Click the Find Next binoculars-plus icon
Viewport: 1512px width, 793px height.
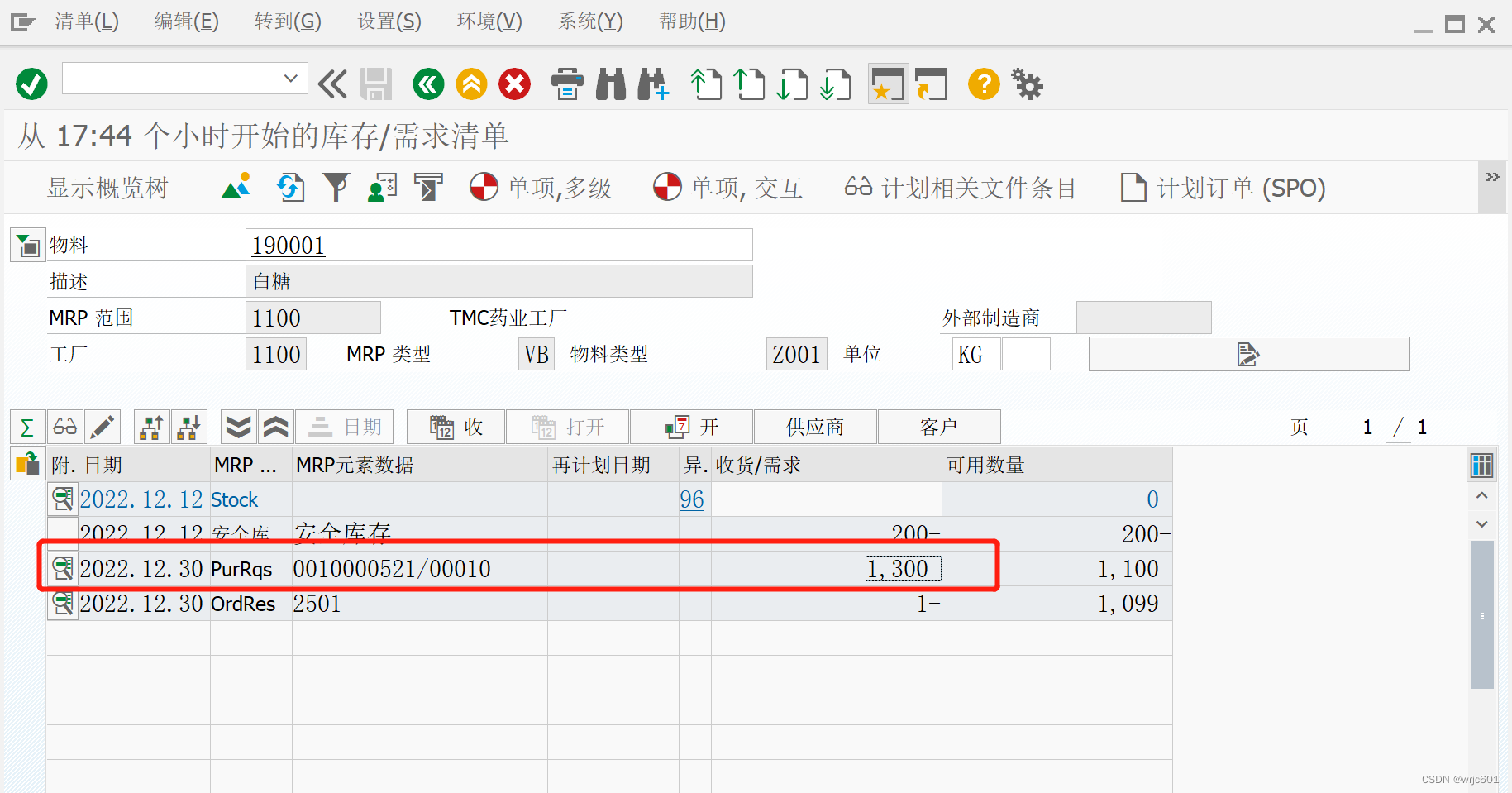[x=653, y=84]
